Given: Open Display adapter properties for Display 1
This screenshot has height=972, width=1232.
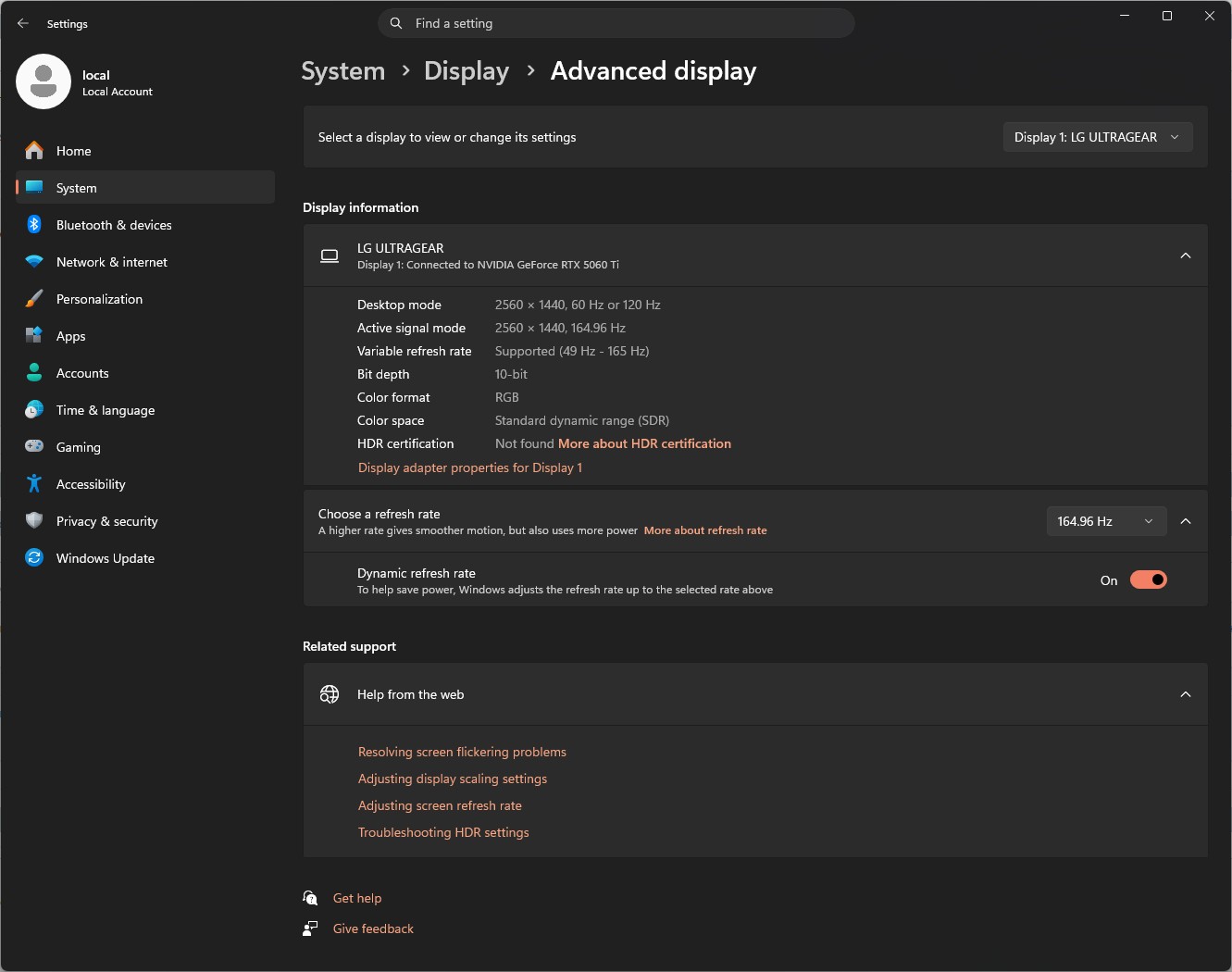Looking at the screenshot, I should 470,467.
